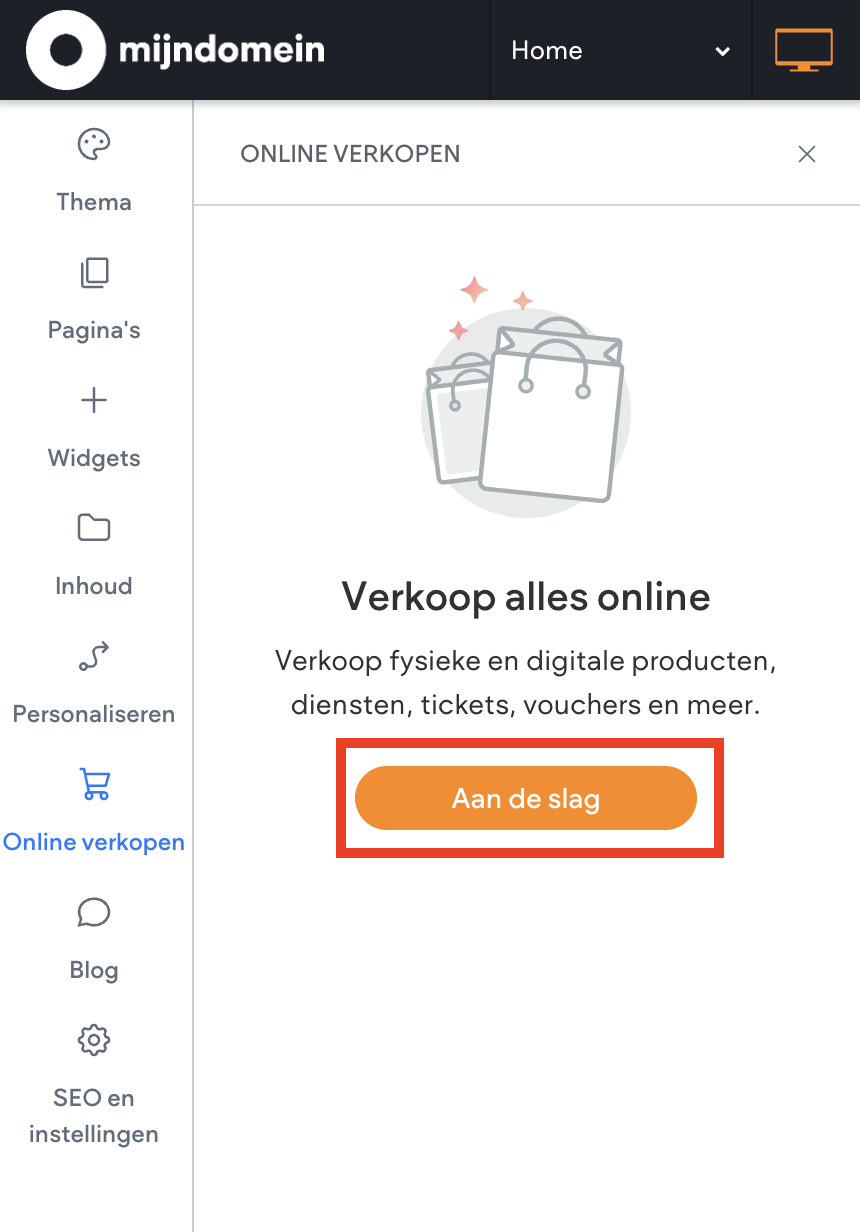Close the Online verkopen panel
Viewport: 860px width, 1232px height.
pos(807,154)
